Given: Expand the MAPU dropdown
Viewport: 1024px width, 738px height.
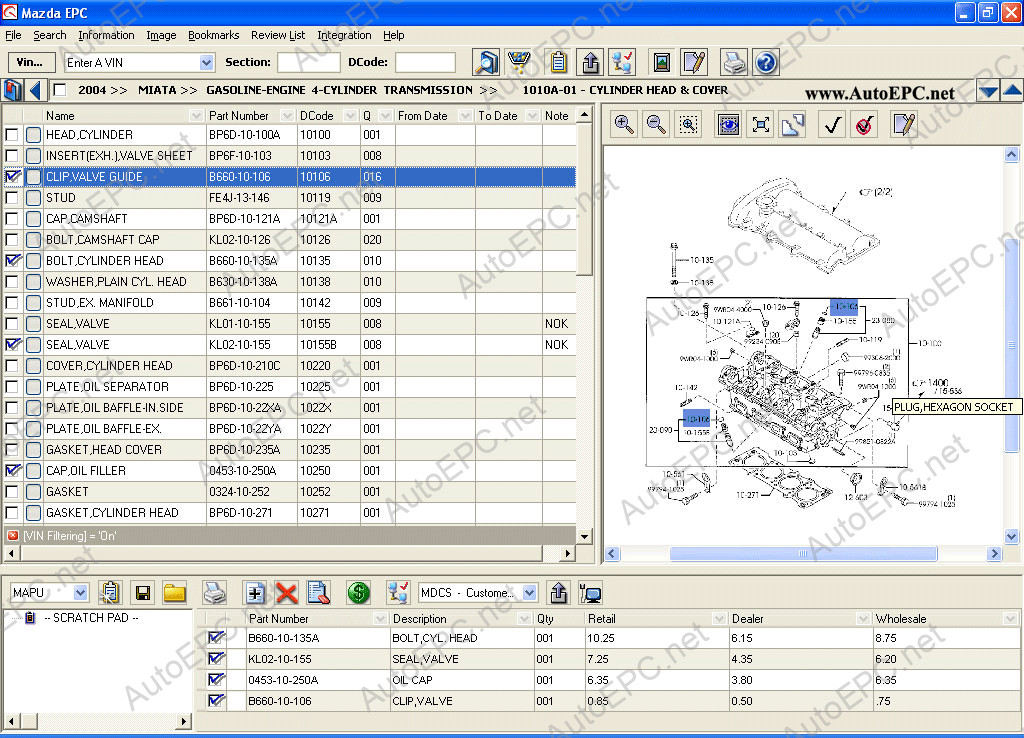Looking at the screenshot, I should click(x=80, y=593).
